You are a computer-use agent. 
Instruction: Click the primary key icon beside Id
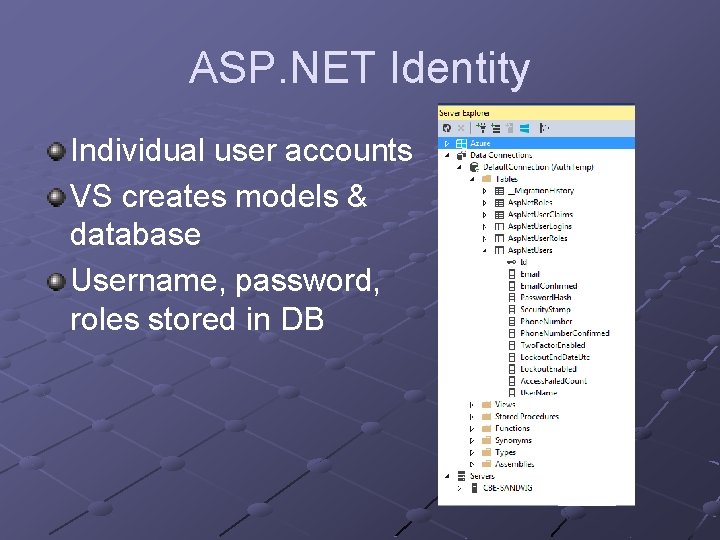point(511,262)
